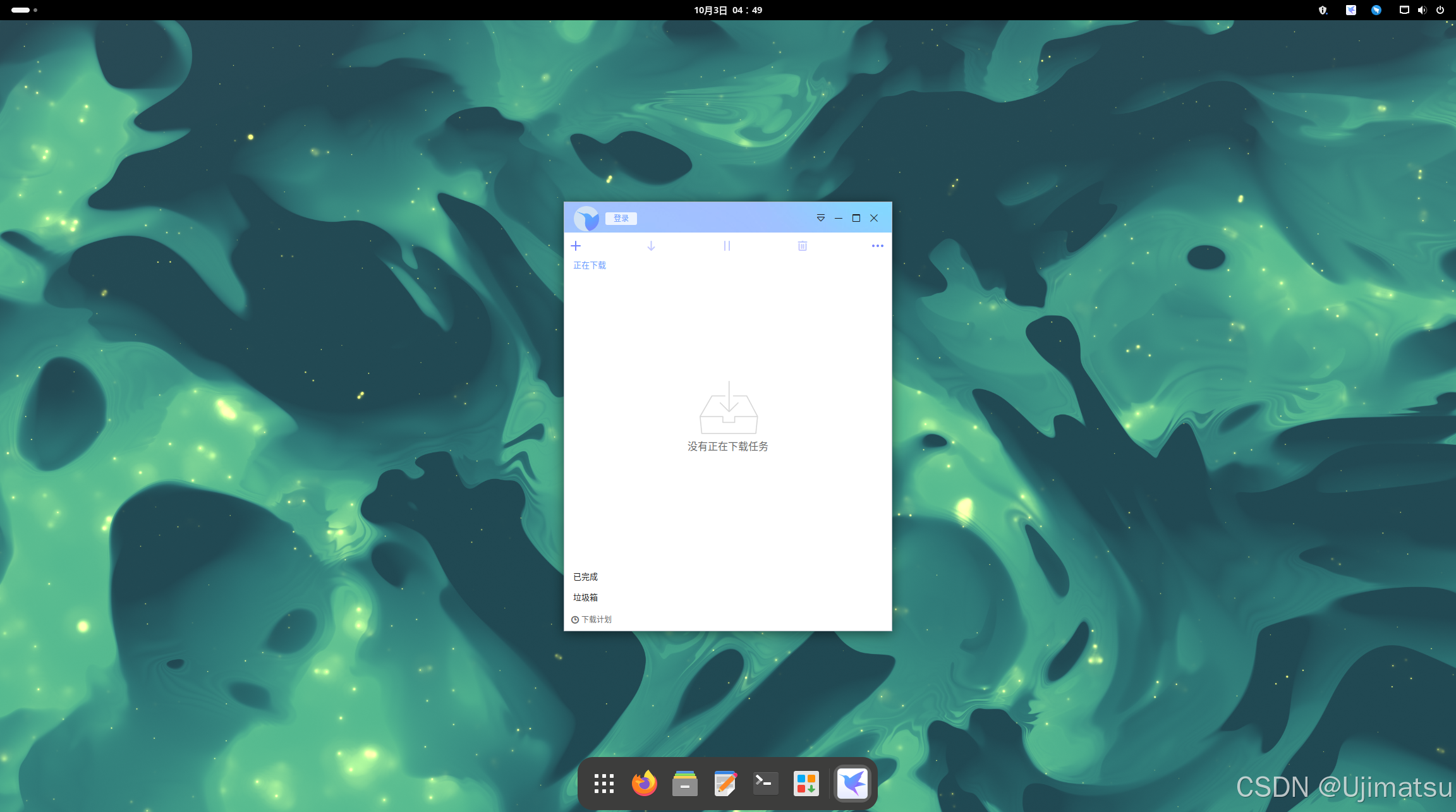
Task: Click the trash delete icon in toolbar
Action: pyautogui.click(x=802, y=246)
